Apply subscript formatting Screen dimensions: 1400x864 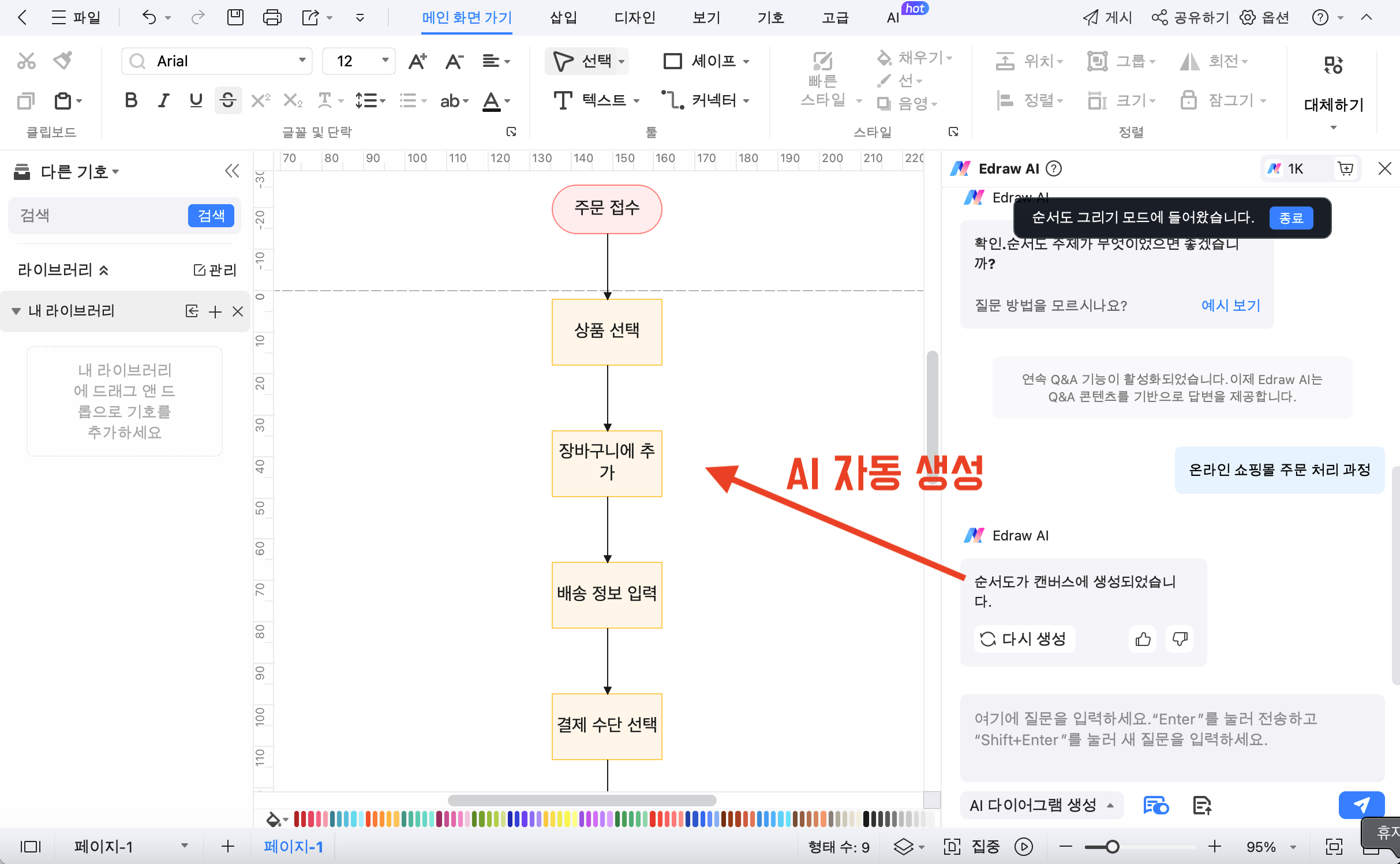pyautogui.click(x=293, y=101)
